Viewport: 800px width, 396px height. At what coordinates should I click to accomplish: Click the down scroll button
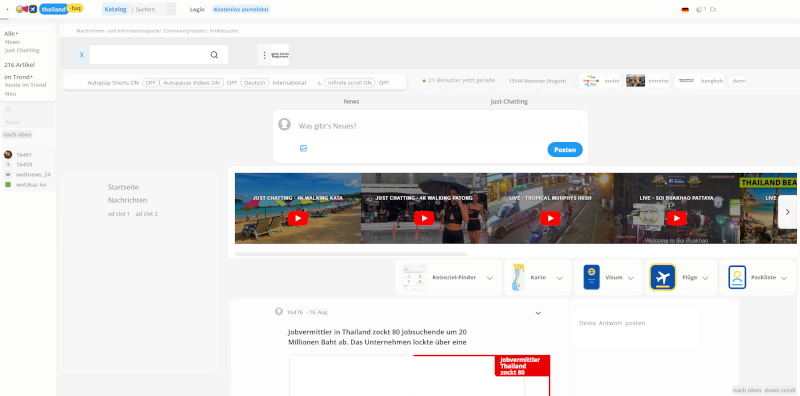tap(780, 390)
